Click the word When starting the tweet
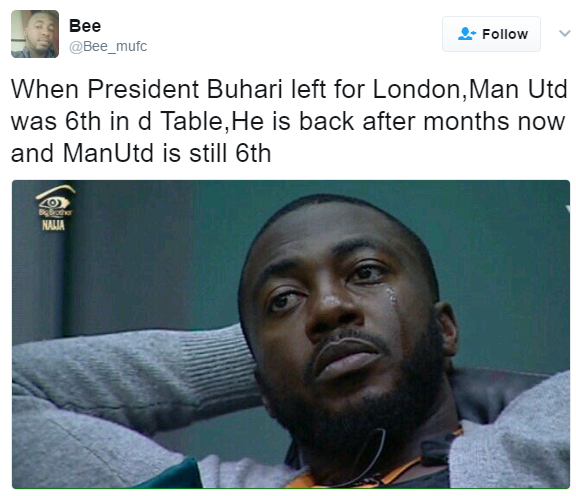 [x=45, y=89]
